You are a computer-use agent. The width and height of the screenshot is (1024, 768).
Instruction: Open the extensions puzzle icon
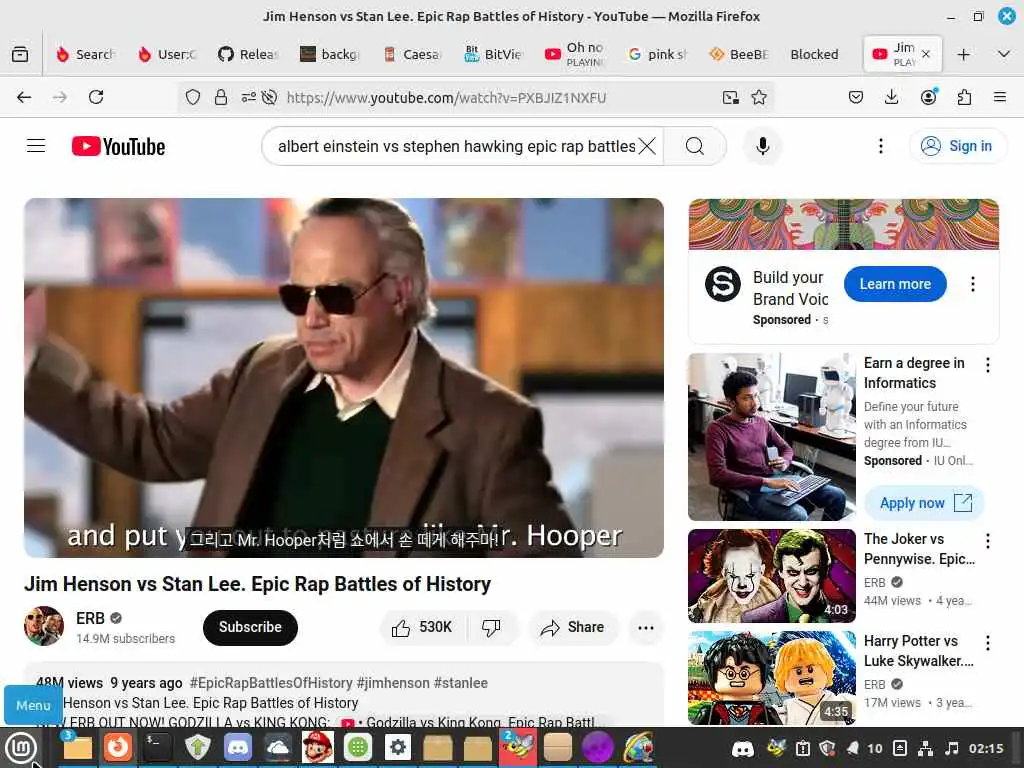coord(964,97)
